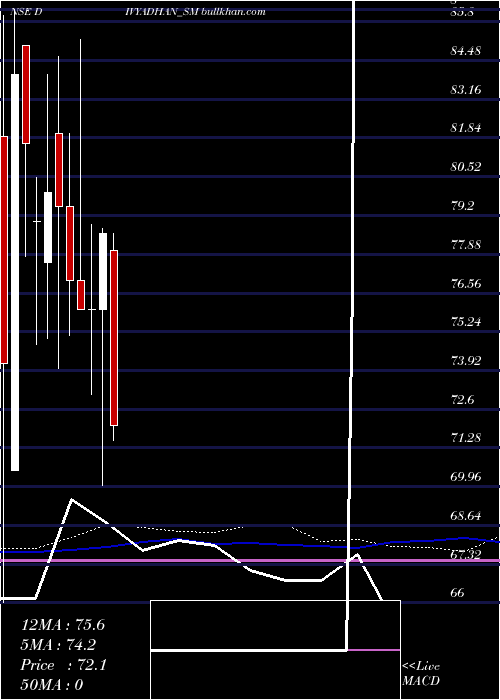Click the 12MA : 75.6 value
500x700 pixels.
[63, 625]
